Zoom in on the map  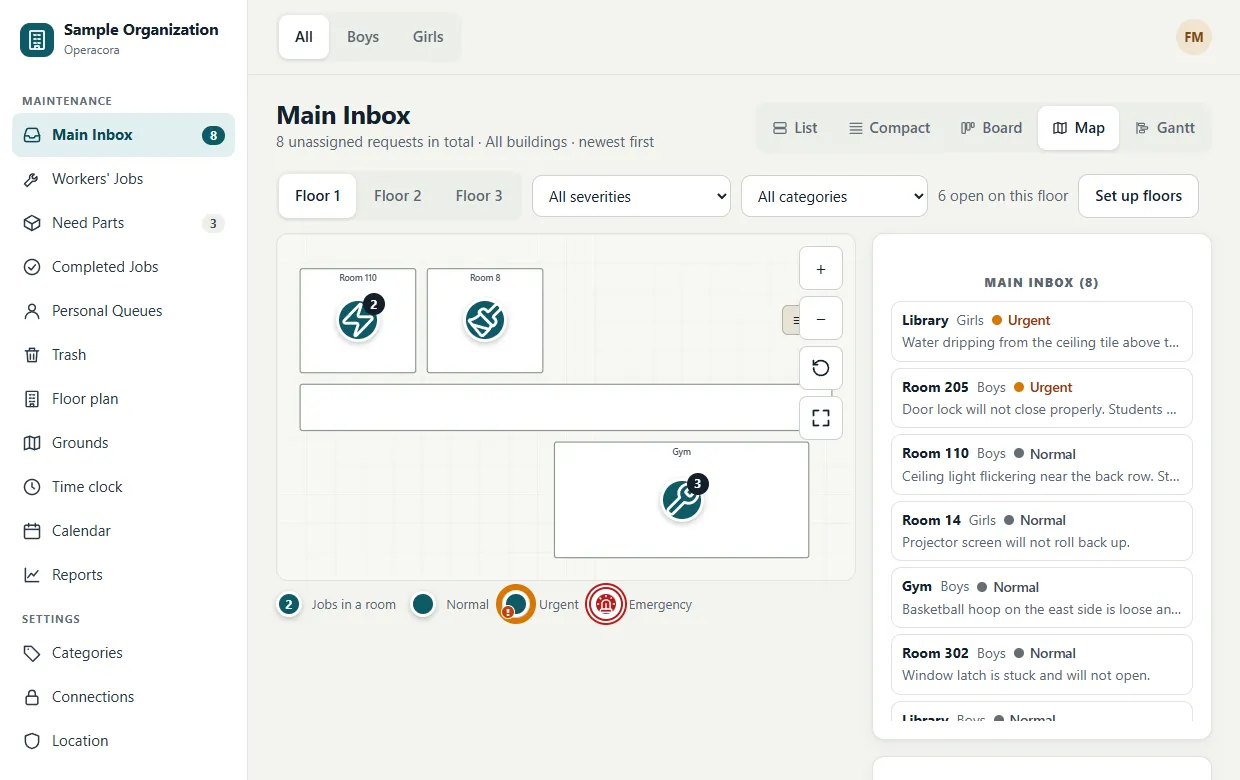pyautogui.click(x=821, y=269)
